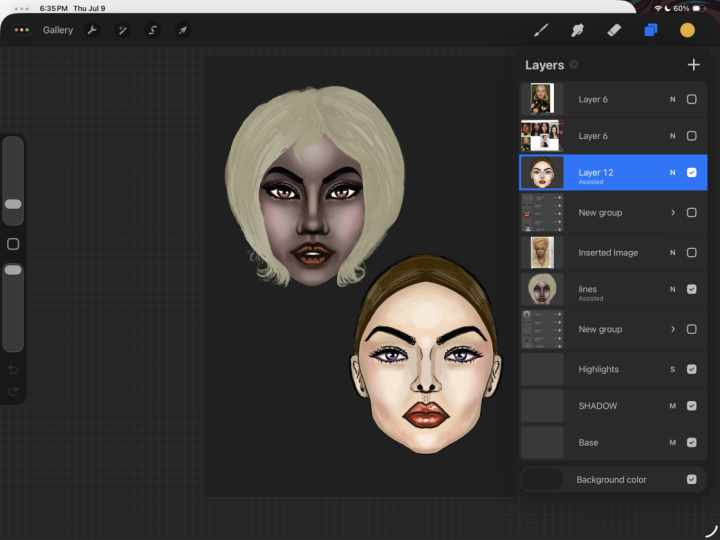Viewport: 720px width, 540px height.
Task: Select the SHADOW layer row
Action: (613, 406)
